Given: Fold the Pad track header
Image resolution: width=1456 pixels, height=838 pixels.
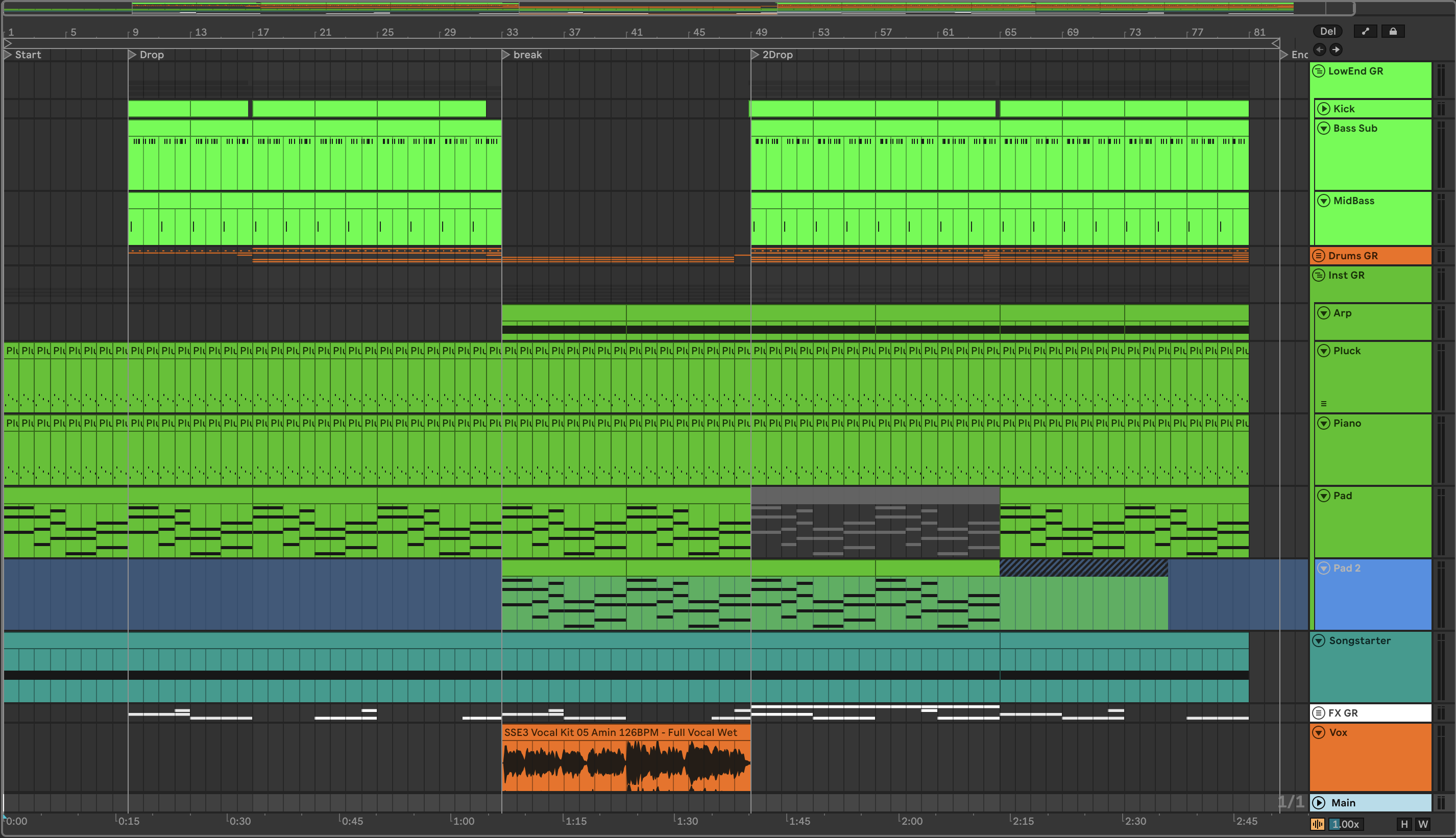Looking at the screenshot, I should (x=1324, y=496).
